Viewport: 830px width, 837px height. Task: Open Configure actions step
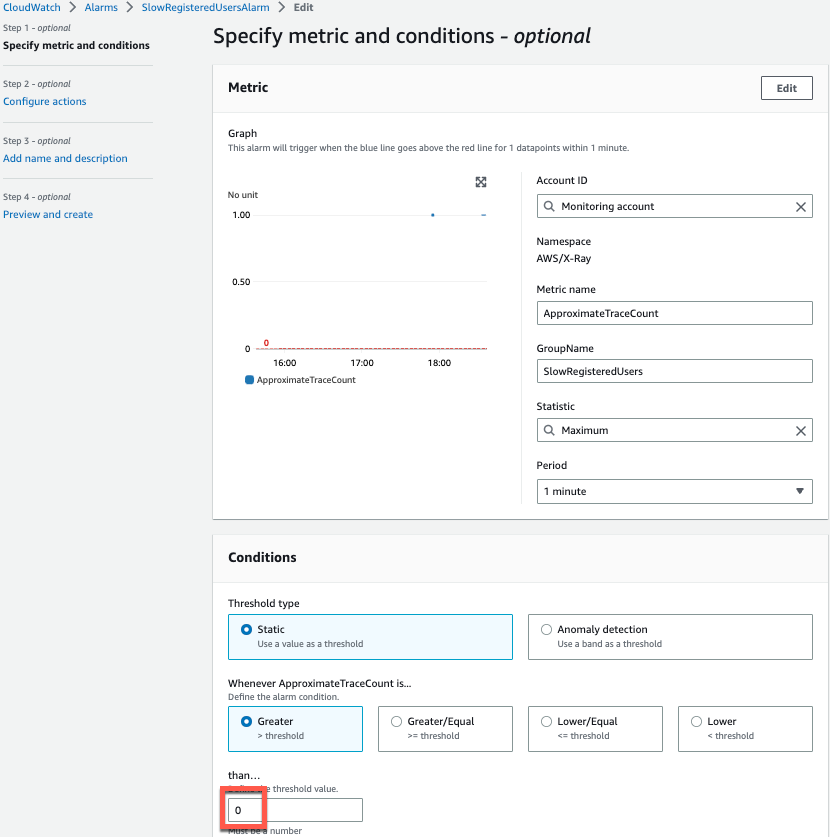coord(44,101)
